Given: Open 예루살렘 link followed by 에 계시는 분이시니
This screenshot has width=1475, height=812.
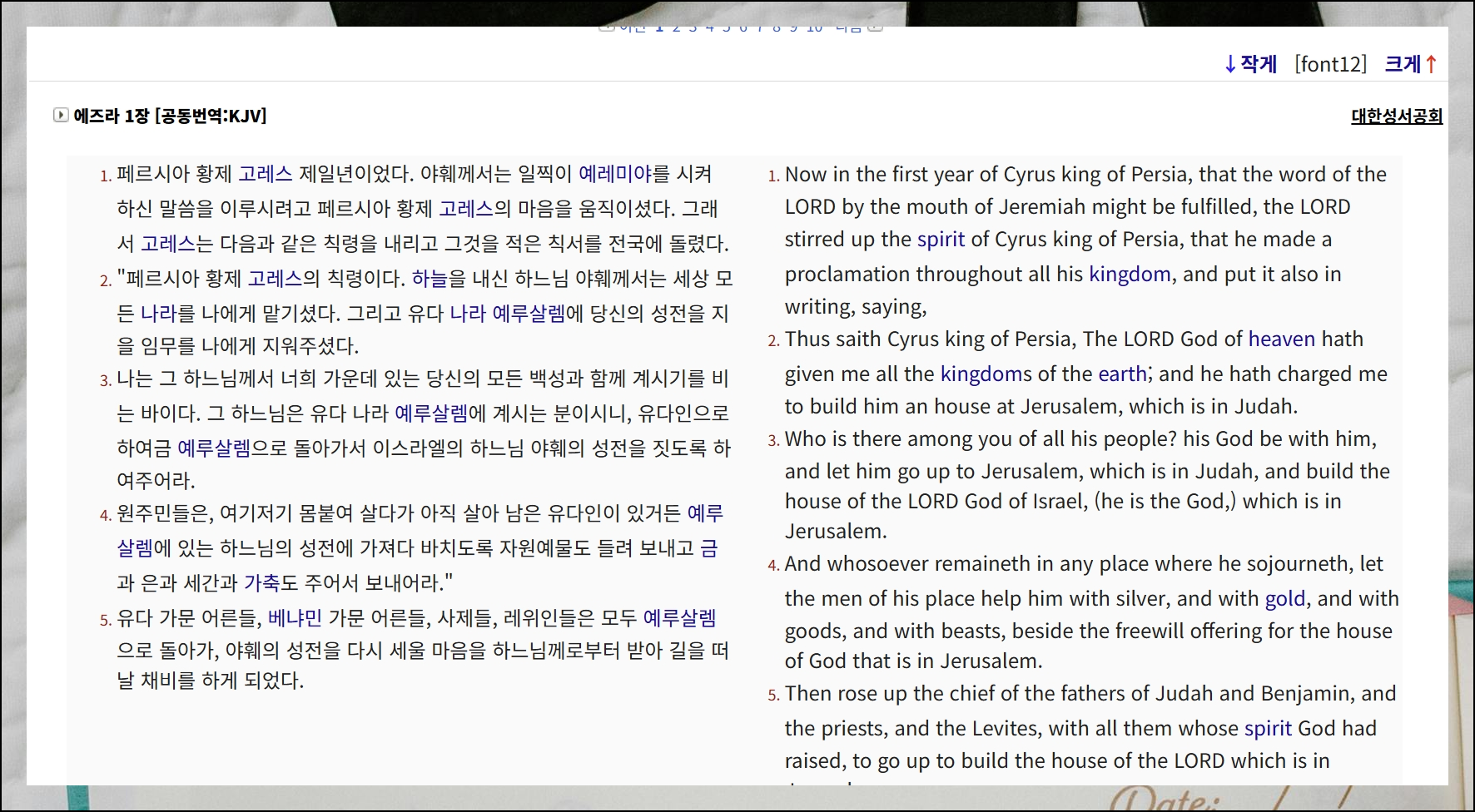Looking at the screenshot, I should click(x=431, y=413).
